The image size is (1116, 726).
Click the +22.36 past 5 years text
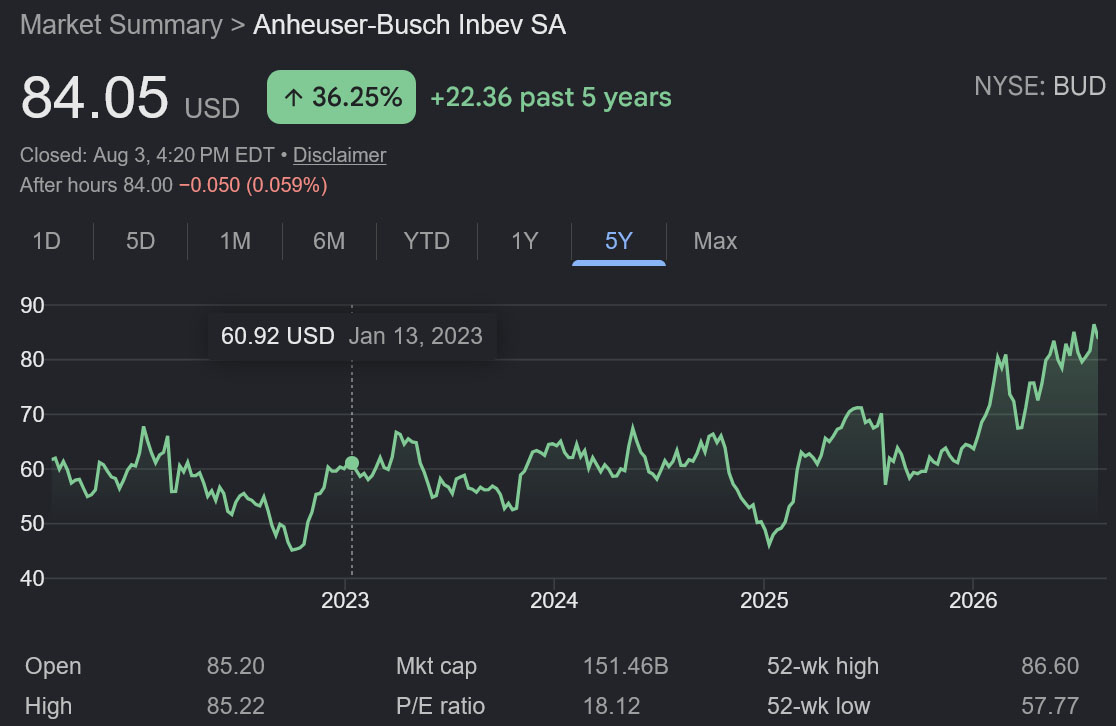tap(551, 98)
